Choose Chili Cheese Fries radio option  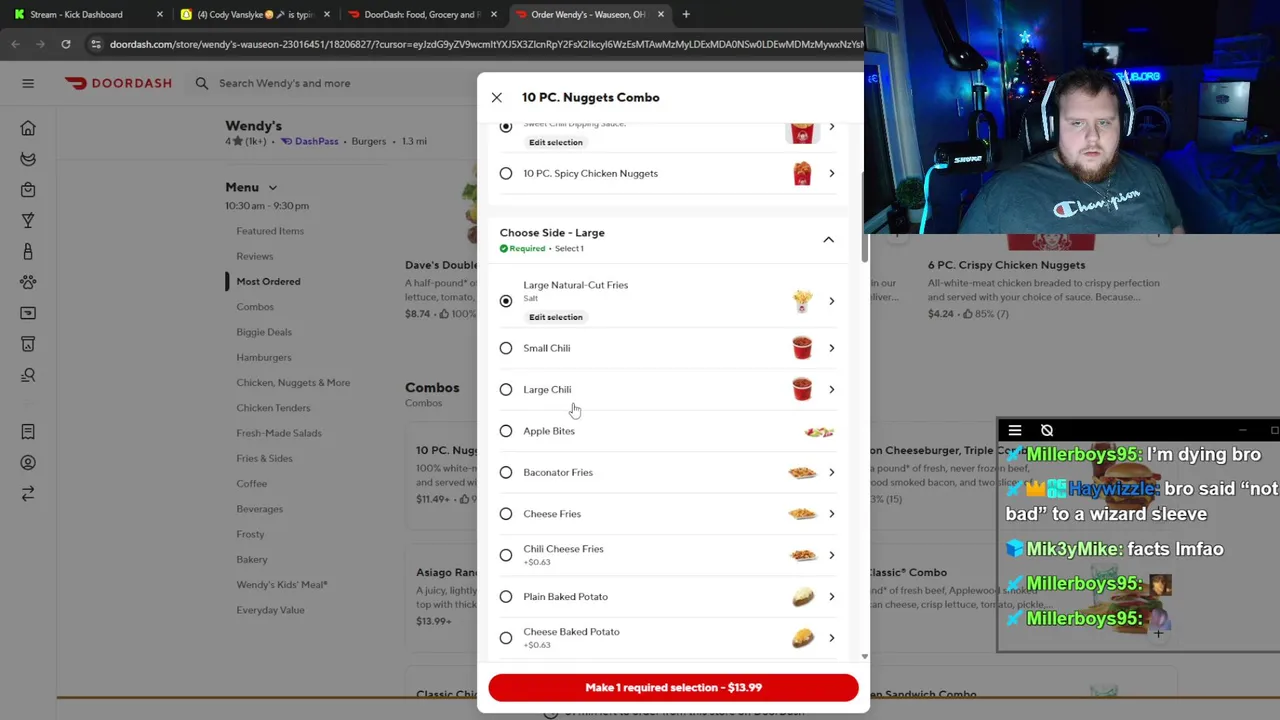[506, 555]
